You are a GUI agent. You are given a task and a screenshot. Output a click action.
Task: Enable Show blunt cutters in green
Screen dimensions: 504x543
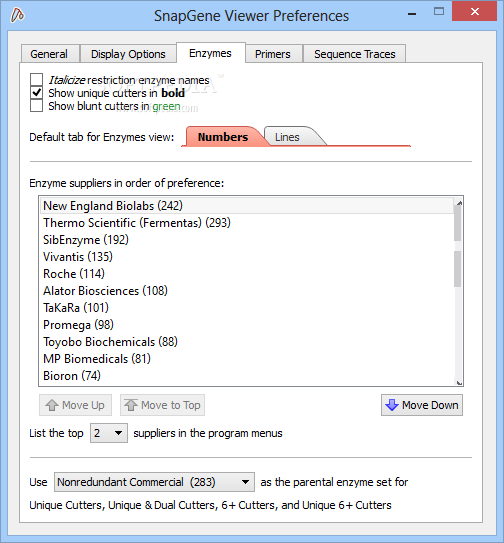coord(36,106)
